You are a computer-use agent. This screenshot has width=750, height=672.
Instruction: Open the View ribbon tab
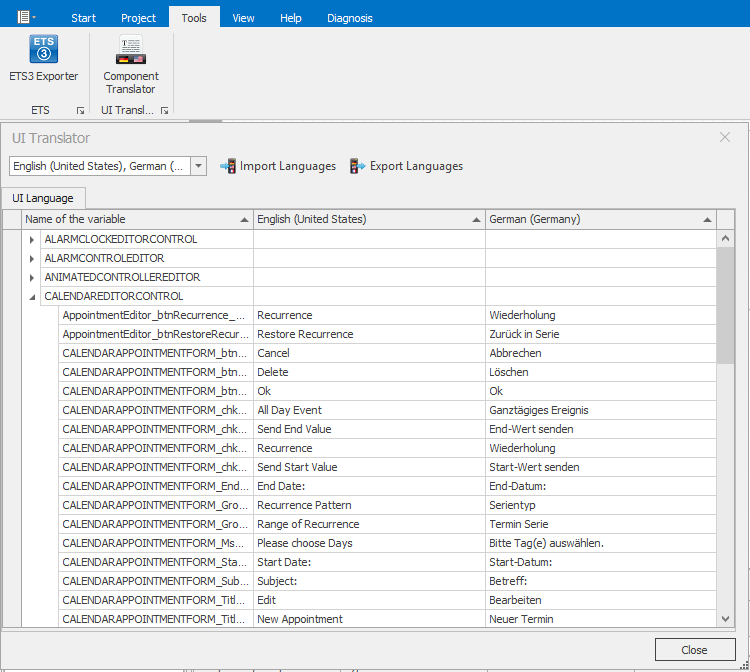click(243, 18)
